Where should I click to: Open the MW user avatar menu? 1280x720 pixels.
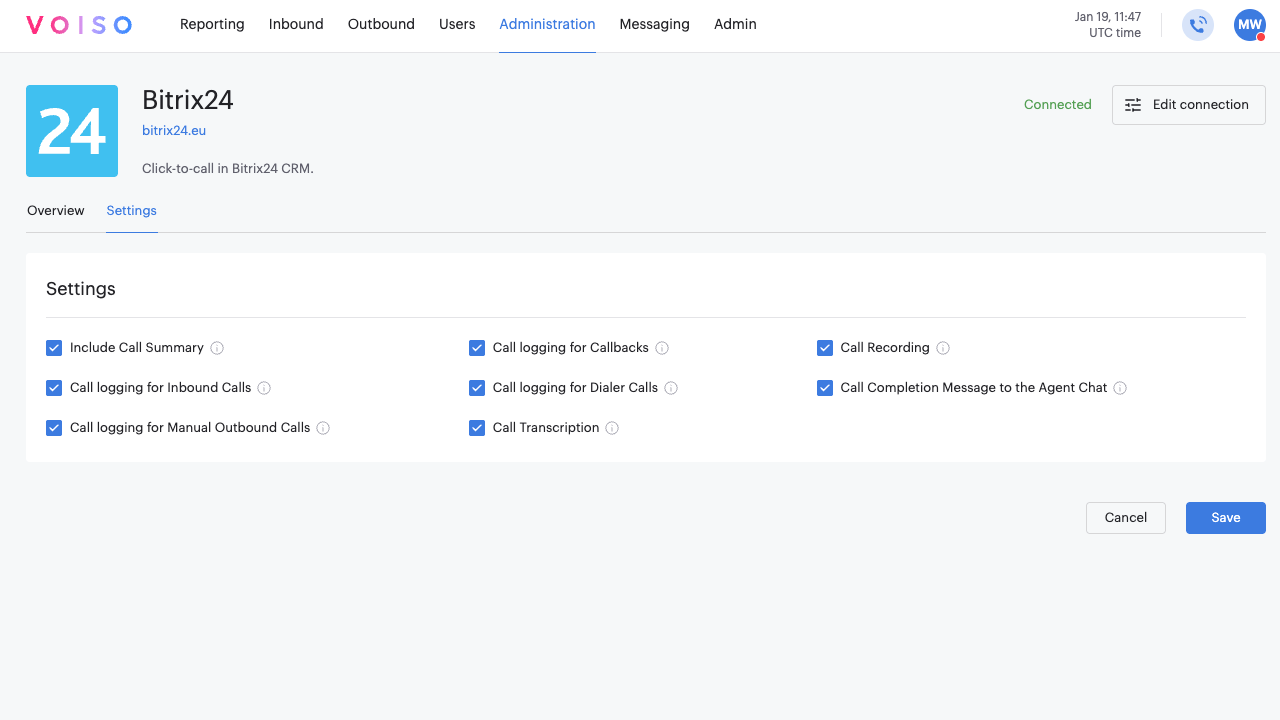point(1249,25)
